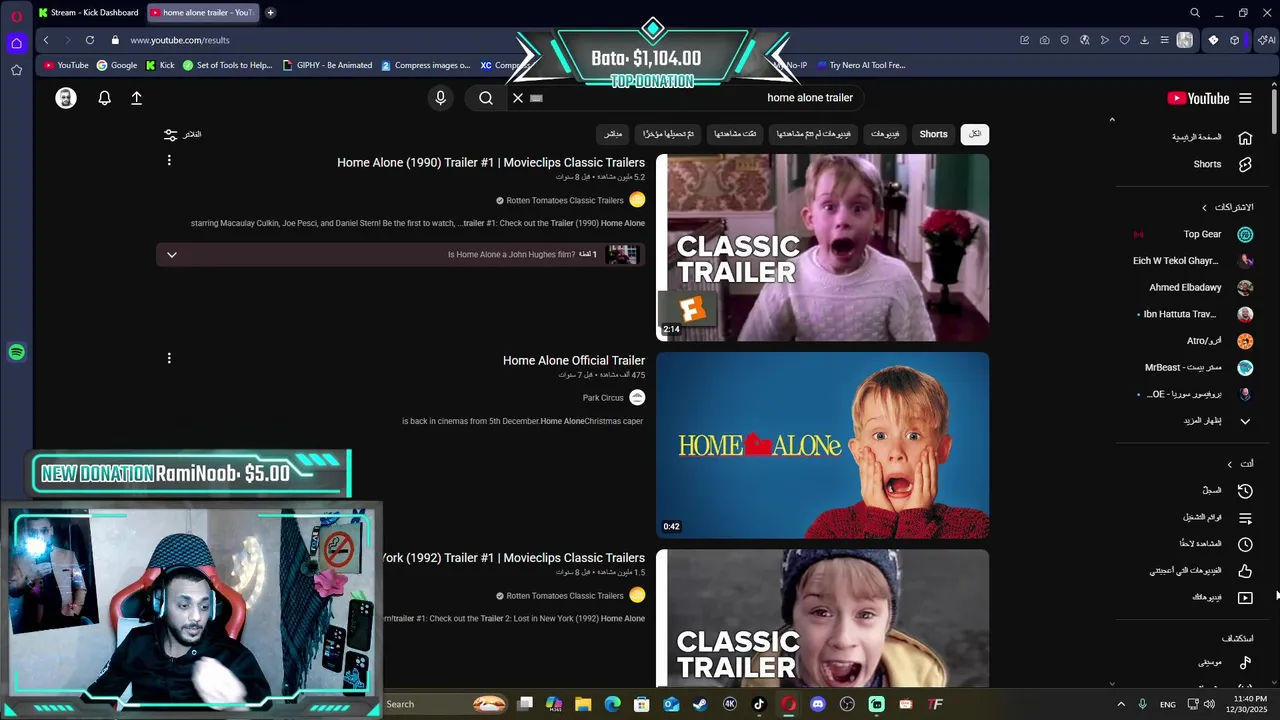The width and height of the screenshot is (1280, 720).
Task: Play the Home Alone 1990 Classic Trailer thumbnail
Action: pos(822,247)
